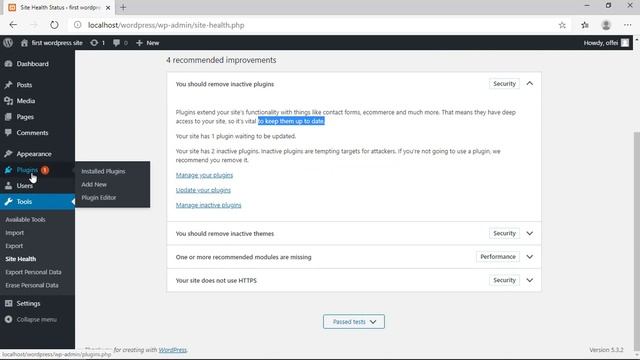Open the comments bubble in admin bar
The width and height of the screenshot is (640, 360).
[120, 42]
